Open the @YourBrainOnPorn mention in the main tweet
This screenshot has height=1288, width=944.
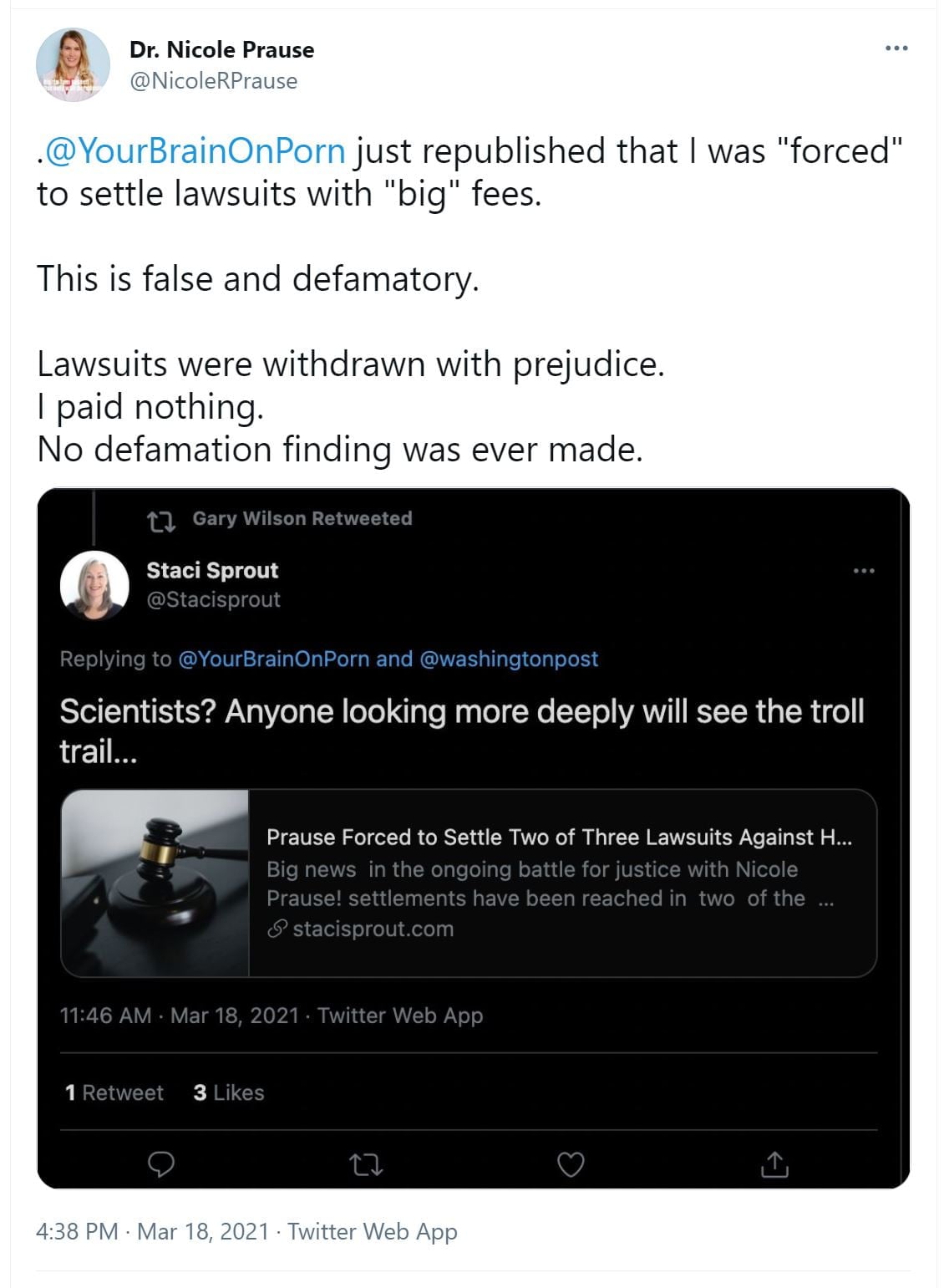click(194, 151)
